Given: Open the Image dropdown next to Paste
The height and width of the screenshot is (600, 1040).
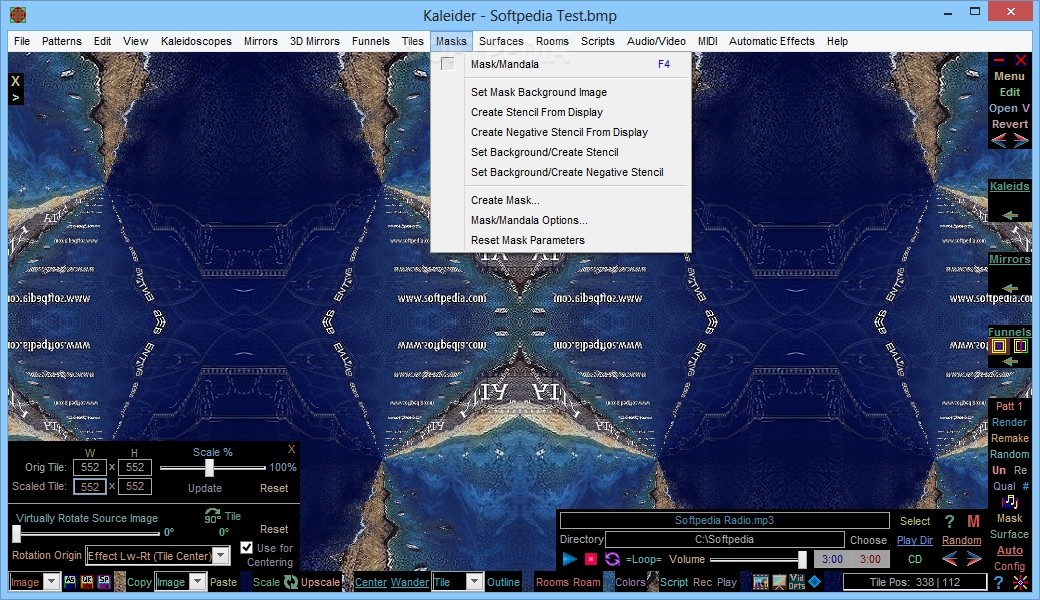Looking at the screenshot, I should pos(197,582).
